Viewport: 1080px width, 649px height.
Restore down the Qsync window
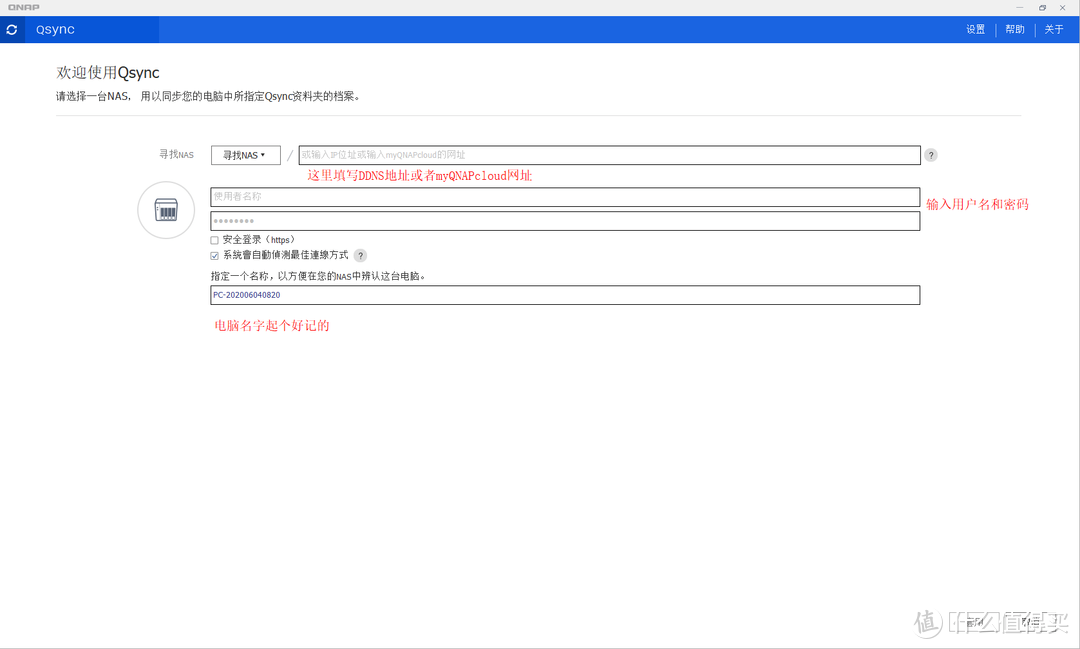click(1042, 8)
